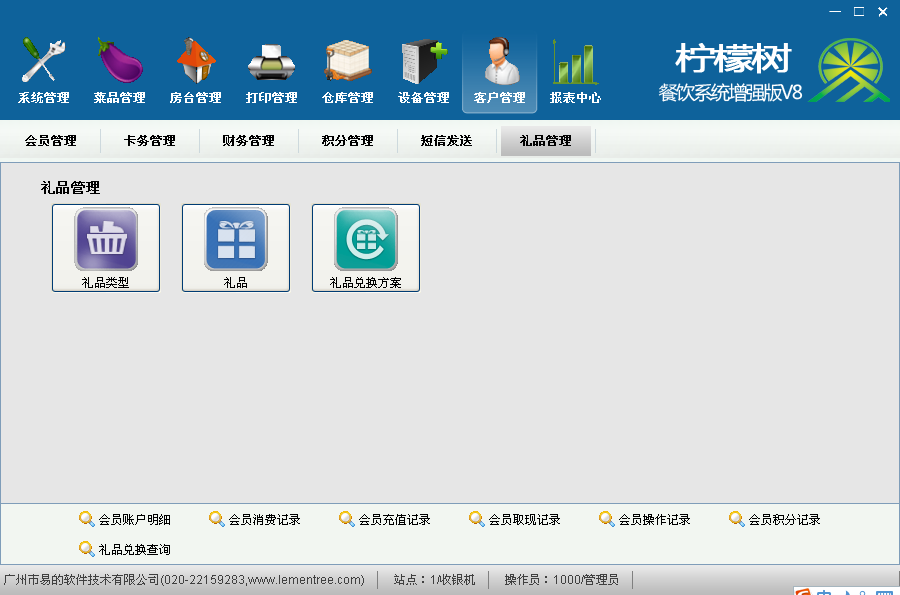900x595 pixels.
Task: Open 会员账户明细 query link
Action: pos(125,519)
